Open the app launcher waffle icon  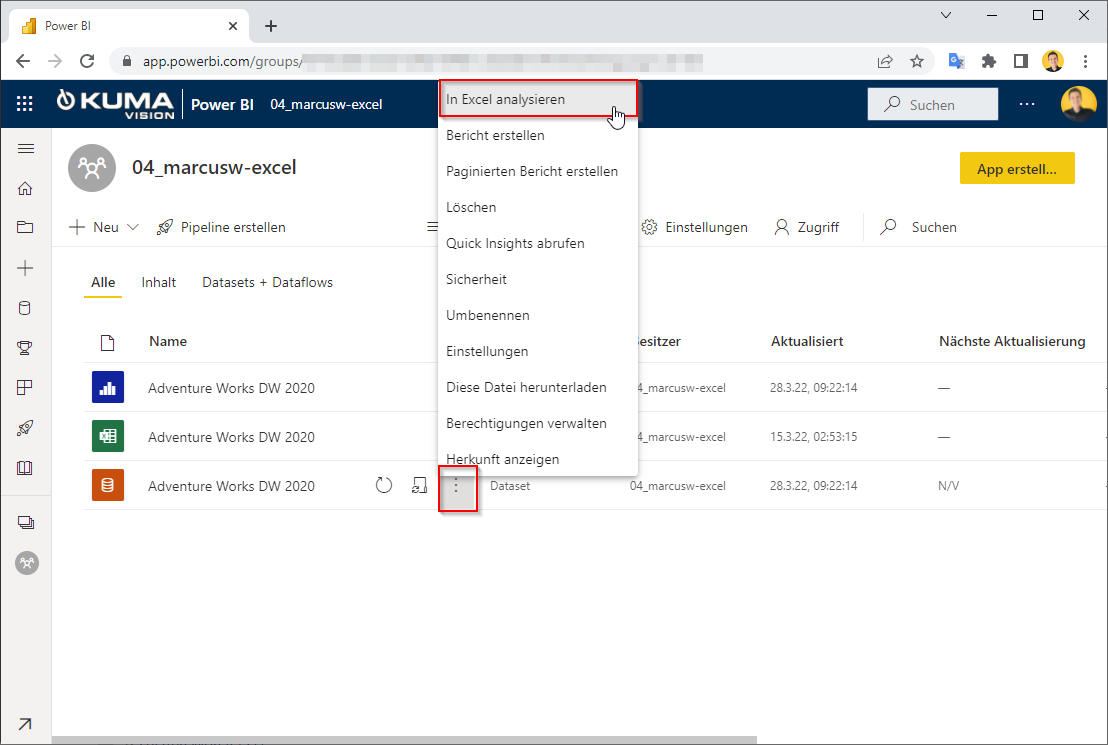25,104
